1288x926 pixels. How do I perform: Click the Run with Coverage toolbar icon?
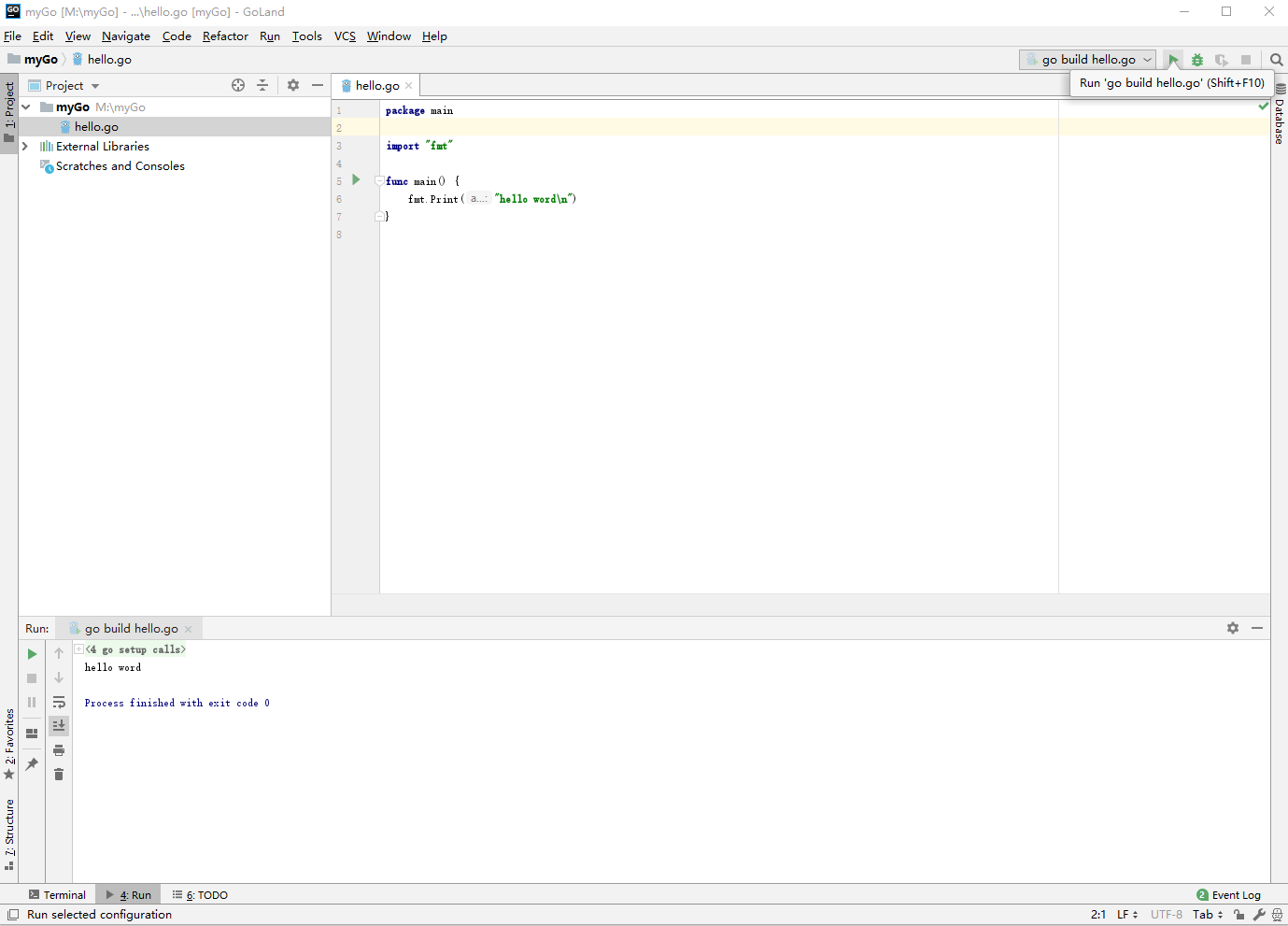1222,60
